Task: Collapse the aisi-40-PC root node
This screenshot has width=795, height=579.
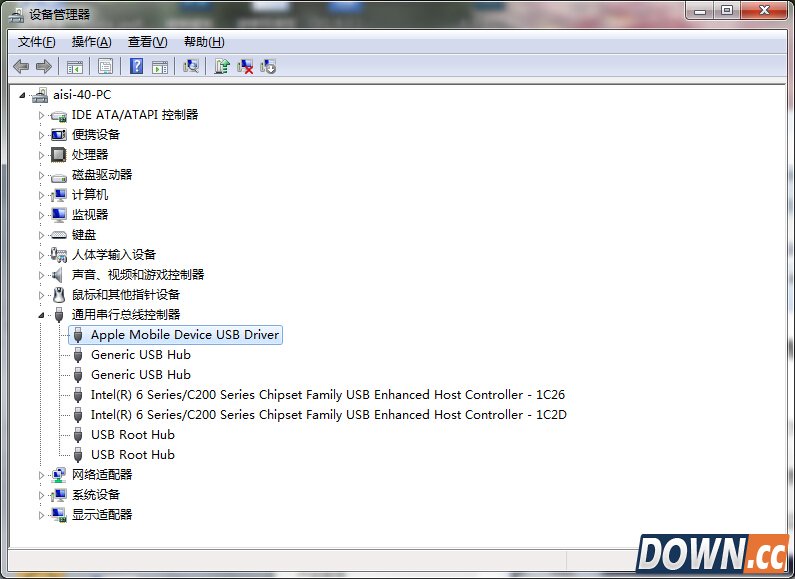Action: pos(24,95)
